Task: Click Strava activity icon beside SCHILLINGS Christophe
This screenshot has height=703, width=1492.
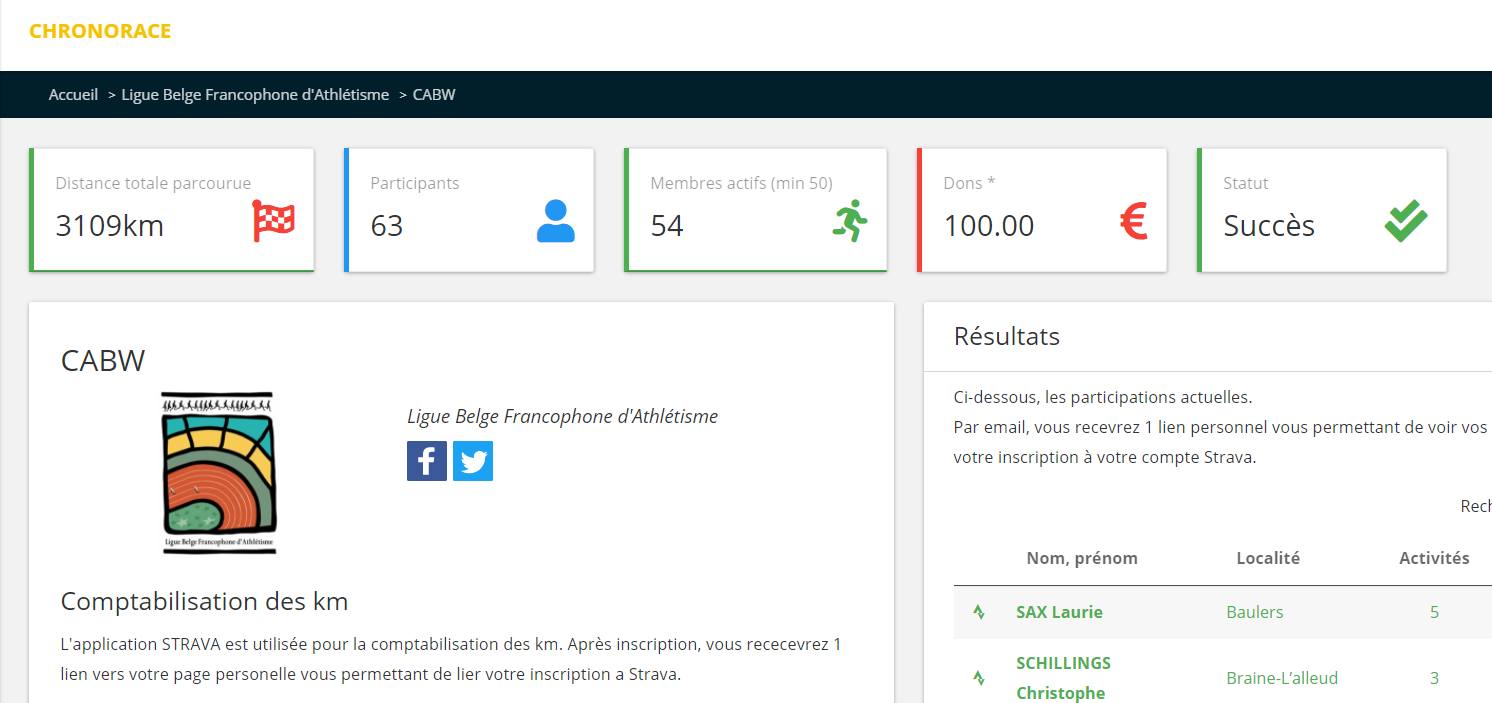Action: [979, 678]
